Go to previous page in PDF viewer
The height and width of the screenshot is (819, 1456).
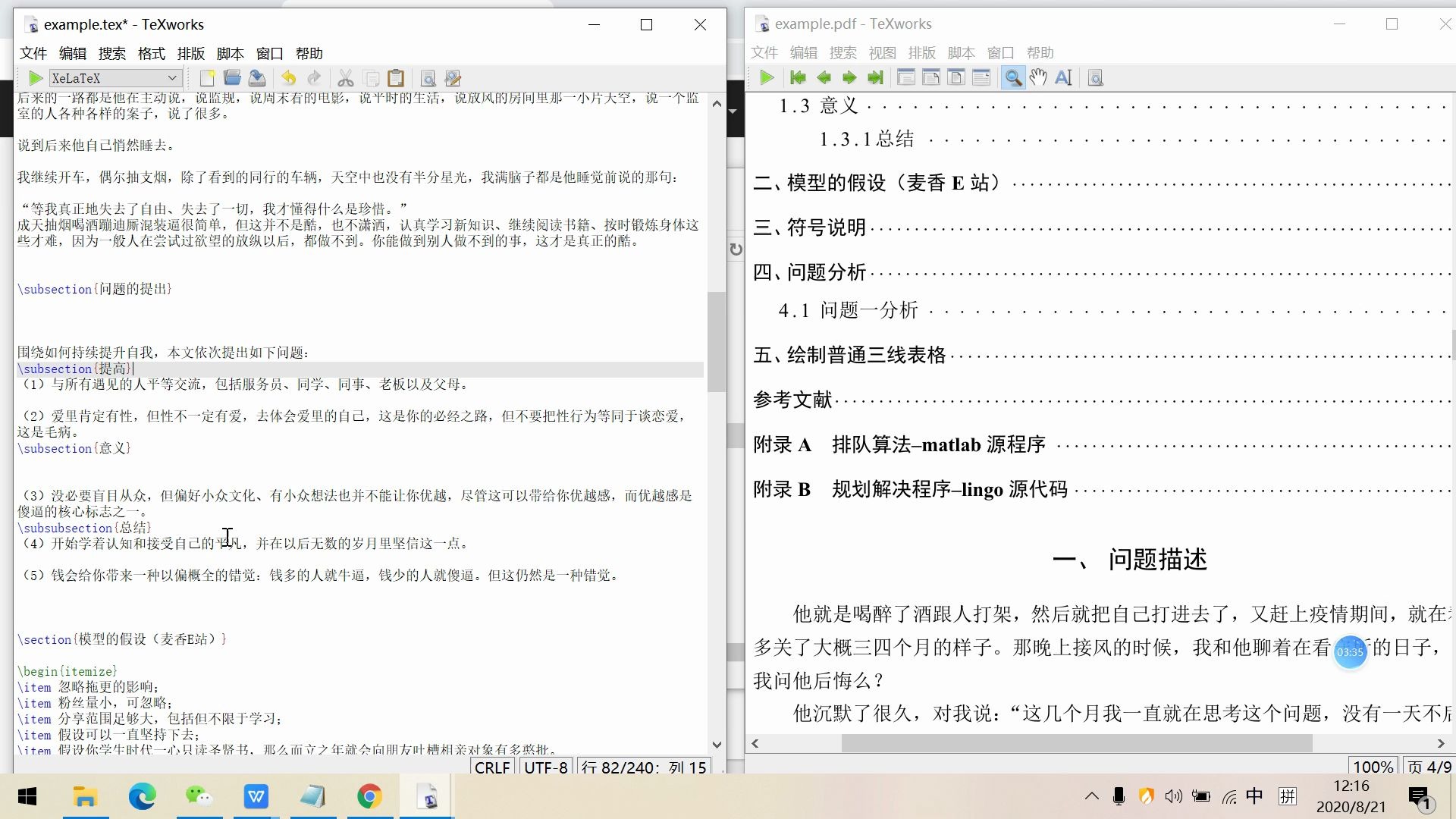pyautogui.click(x=824, y=77)
